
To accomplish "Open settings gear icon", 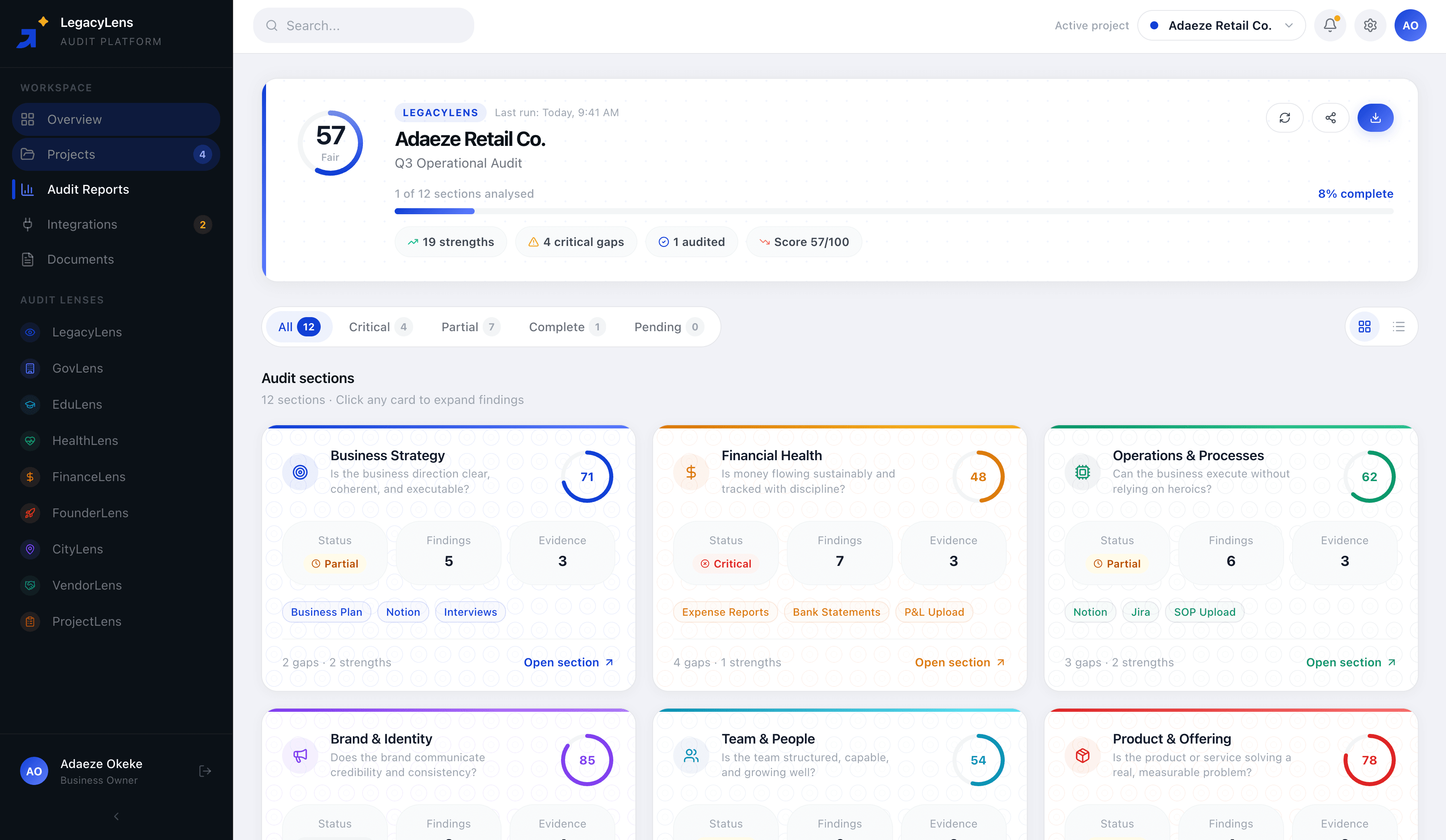I will click(x=1370, y=25).
